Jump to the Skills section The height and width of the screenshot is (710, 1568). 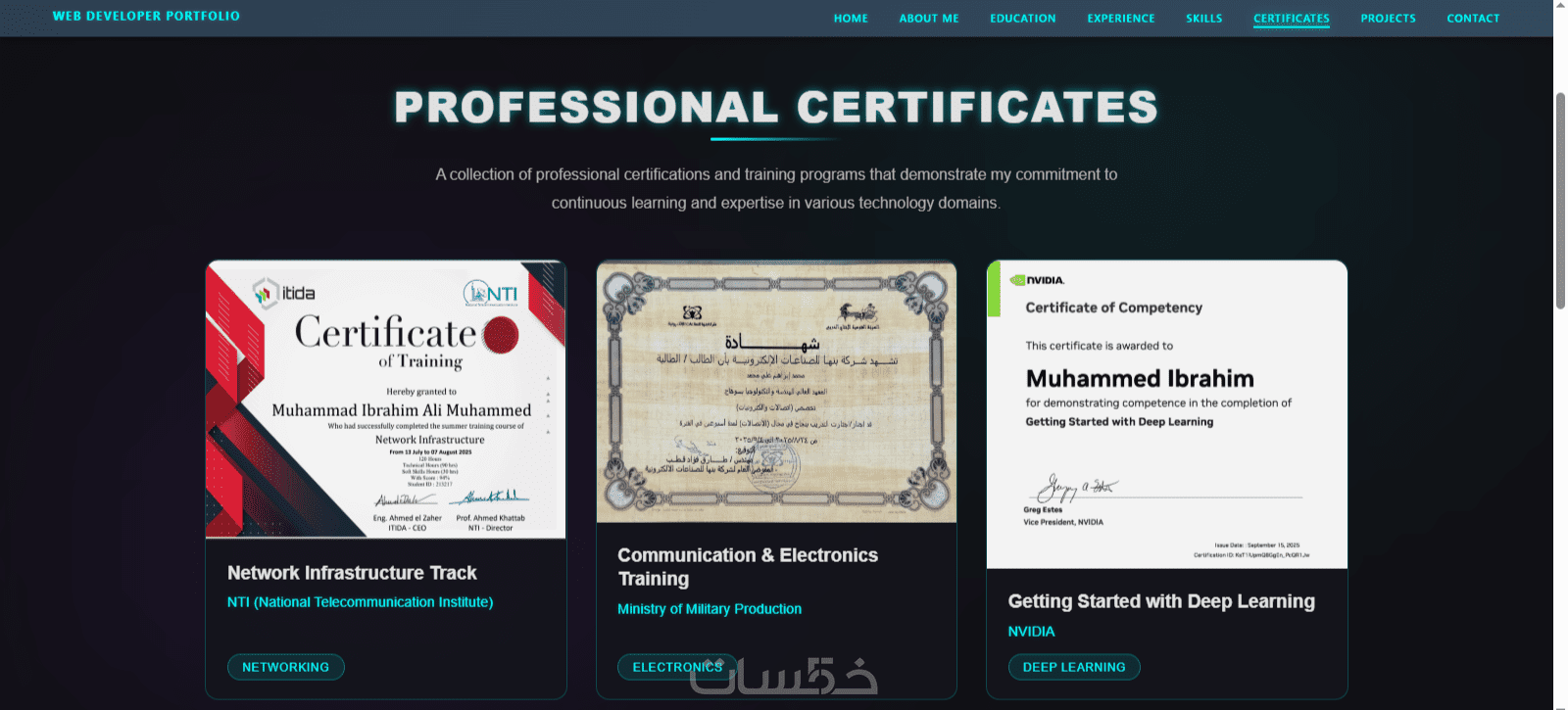coord(1204,19)
